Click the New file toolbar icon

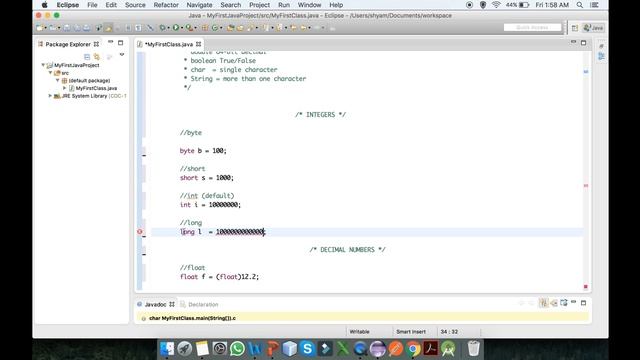point(39,28)
